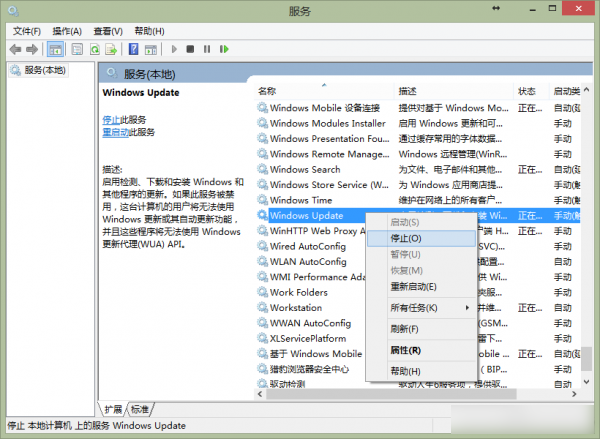The width and height of the screenshot is (600, 439).
Task: Select 服务(本地) in the left tree
Action: 39,70
